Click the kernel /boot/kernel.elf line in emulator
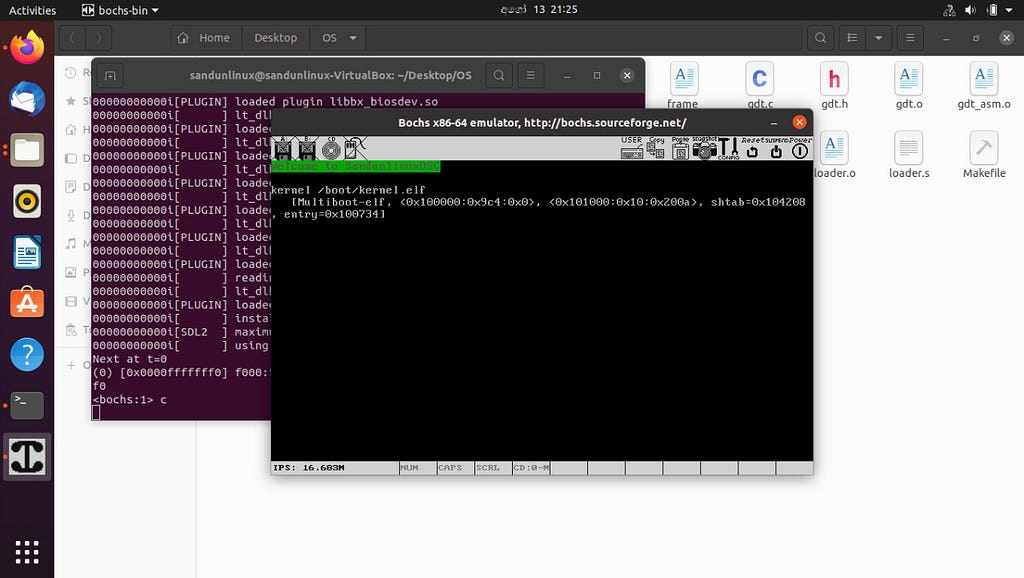The height and width of the screenshot is (578, 1024). point(348,190)
